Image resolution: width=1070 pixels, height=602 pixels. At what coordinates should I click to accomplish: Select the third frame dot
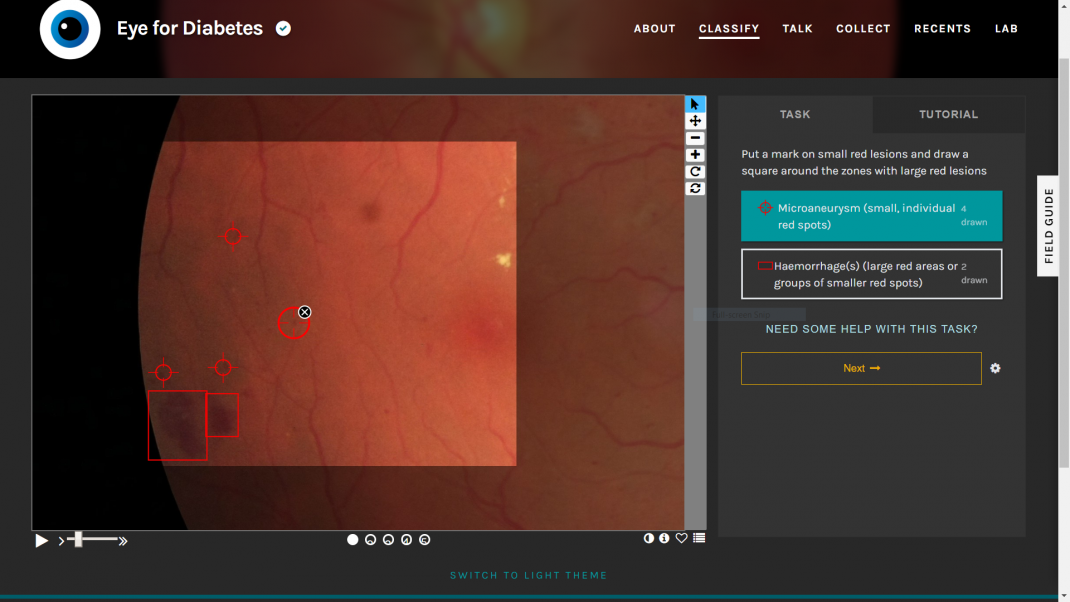388,540
